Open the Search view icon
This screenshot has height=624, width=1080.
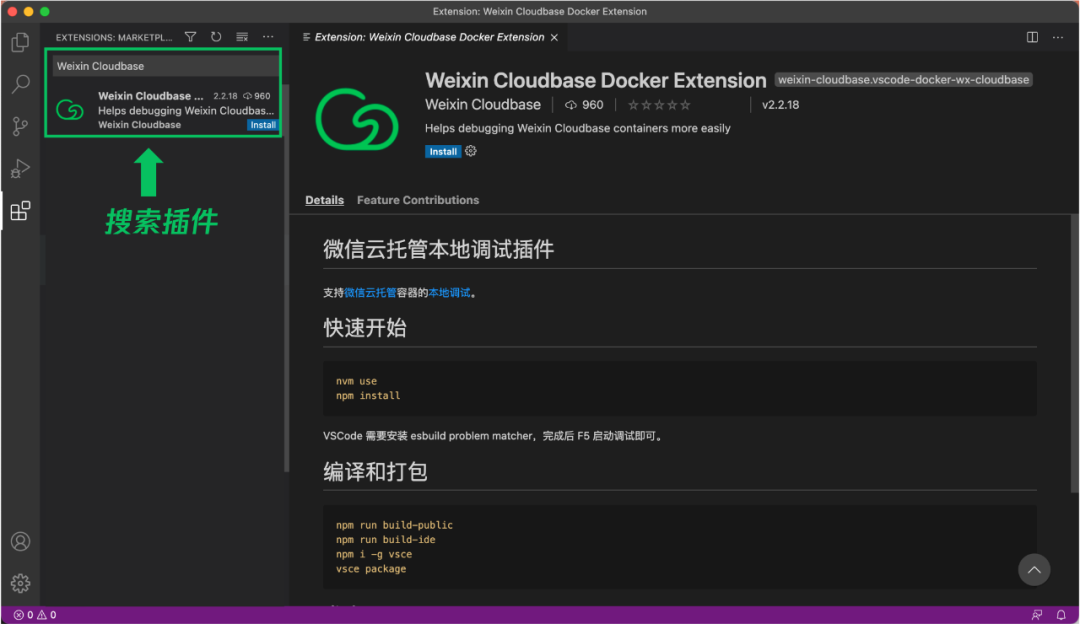pyautogui.click(x=21, y=84)
